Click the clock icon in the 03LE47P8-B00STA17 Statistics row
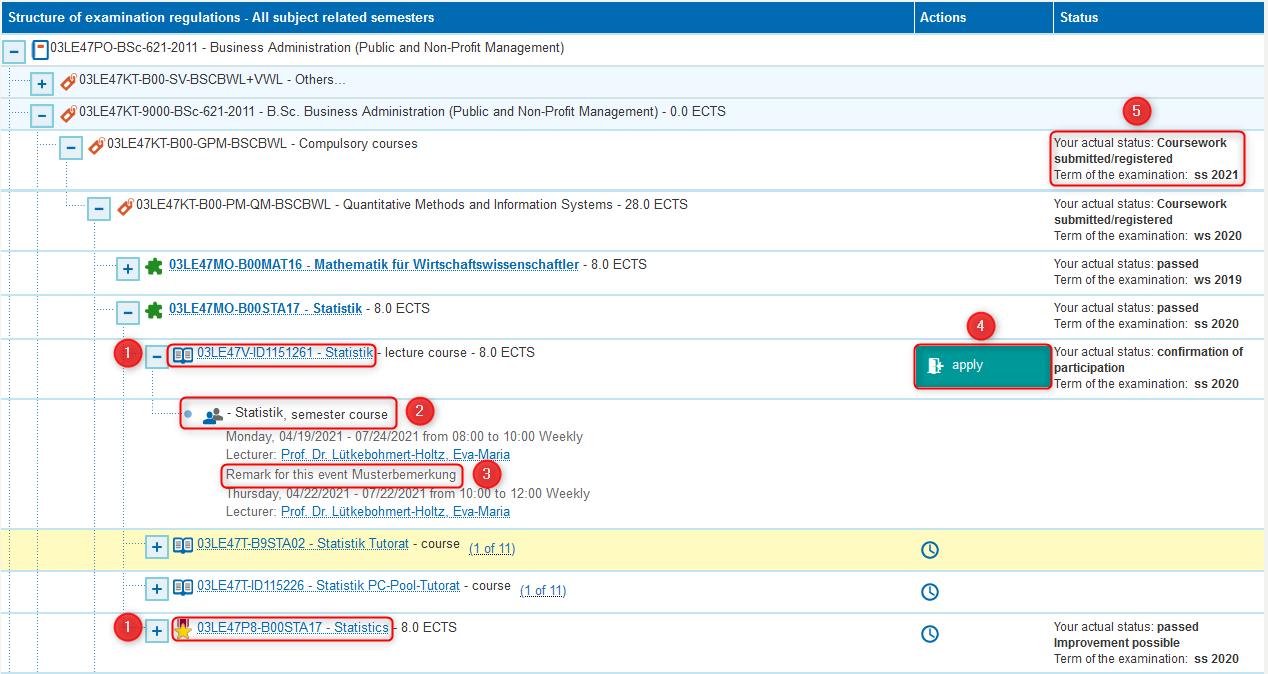 930,634
